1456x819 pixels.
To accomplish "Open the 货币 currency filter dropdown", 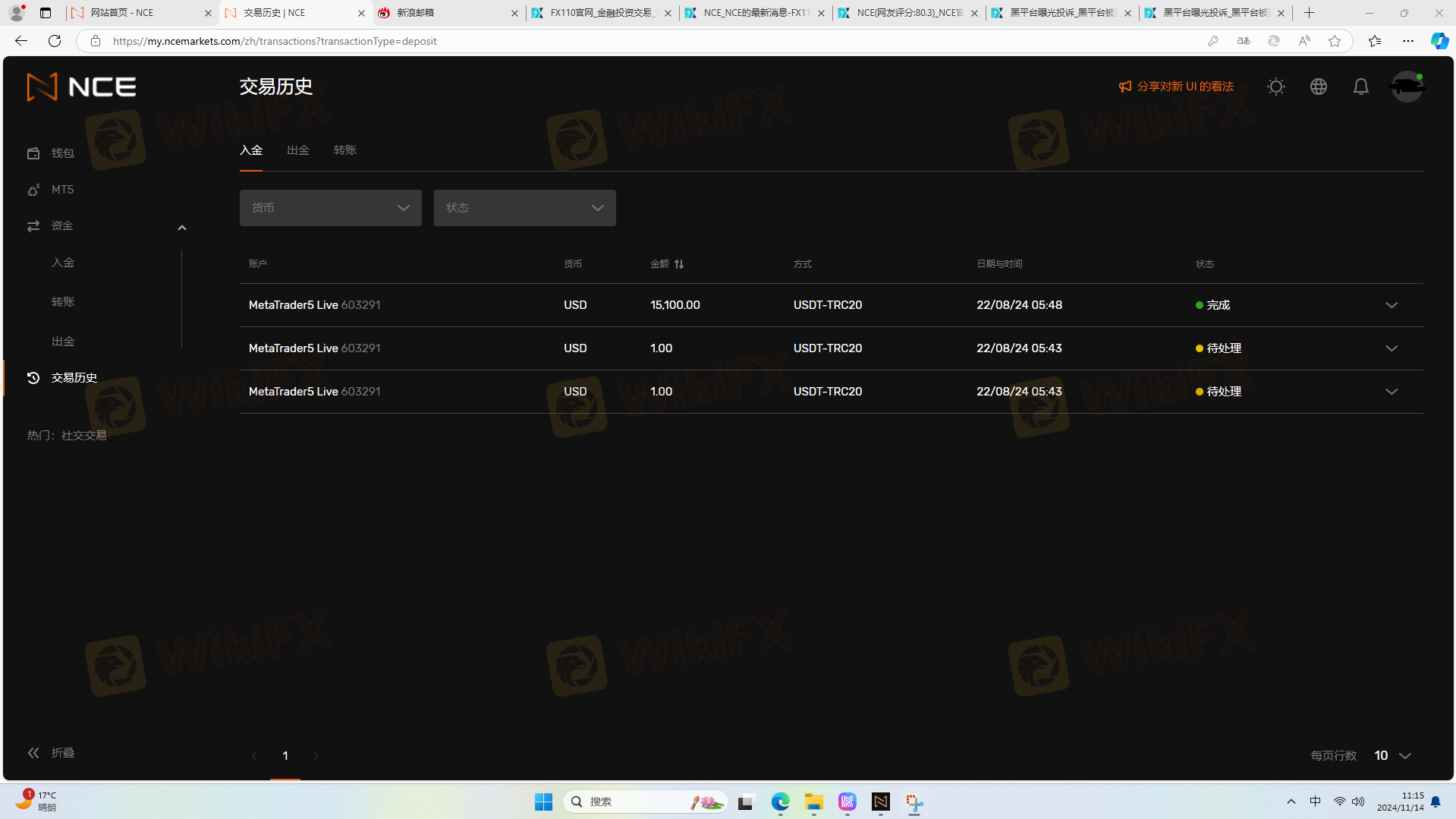I will pos(331,208).
